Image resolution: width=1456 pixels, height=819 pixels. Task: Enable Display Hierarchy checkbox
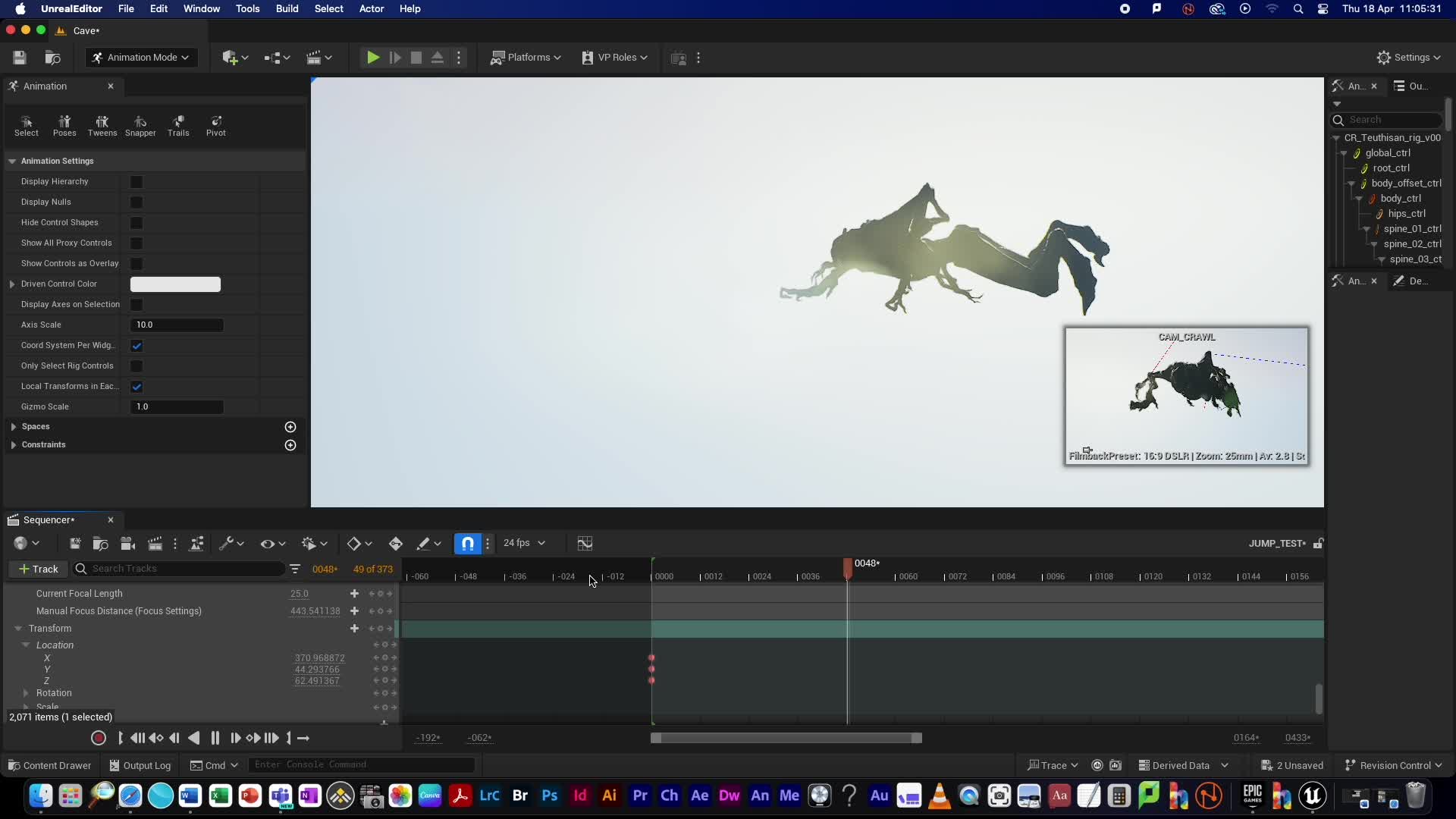click(136, 182)
